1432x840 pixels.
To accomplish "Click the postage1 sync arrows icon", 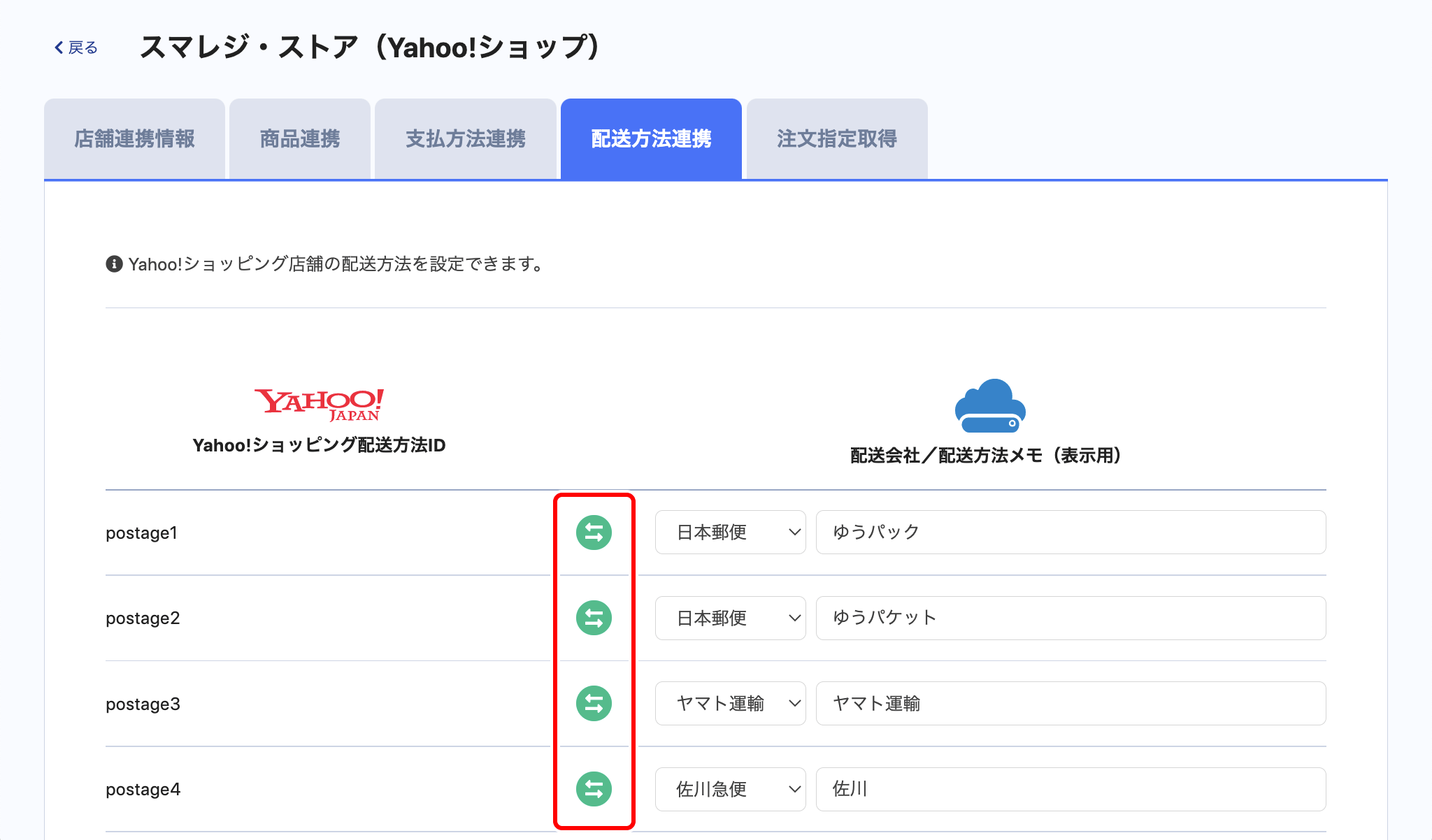I will [x=594, y=533].
